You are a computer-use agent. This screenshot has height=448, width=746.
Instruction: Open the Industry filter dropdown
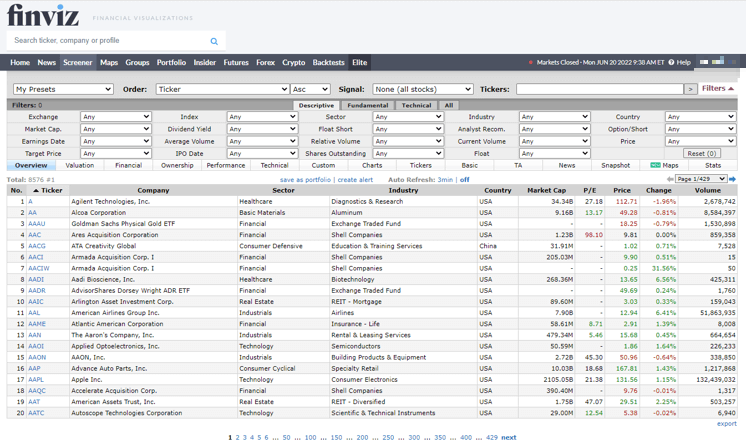tap(554, 117)
